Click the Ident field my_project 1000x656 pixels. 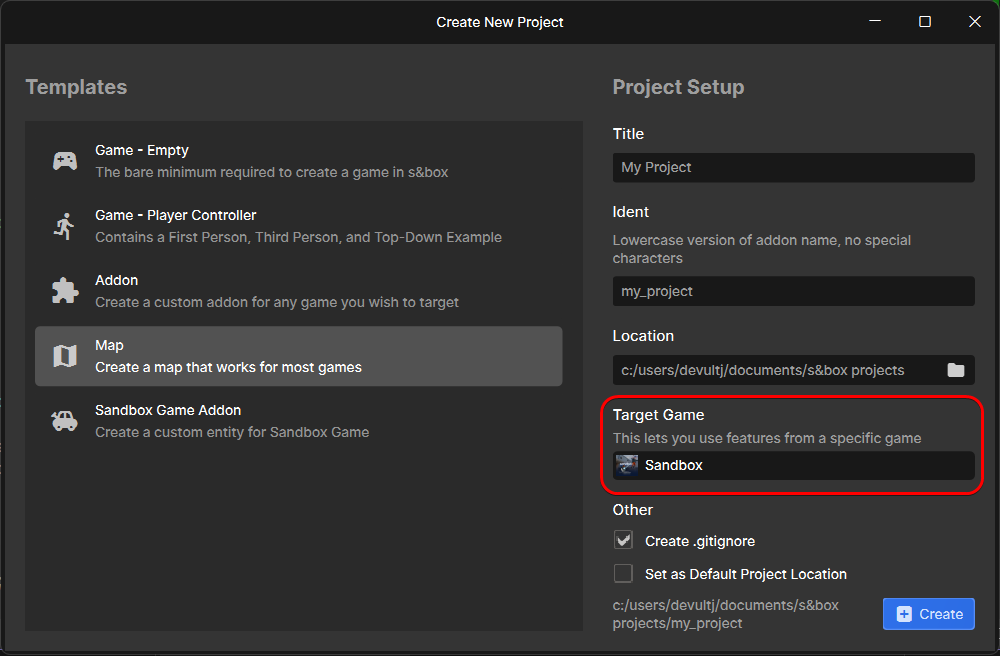click(x=793, y=291)
